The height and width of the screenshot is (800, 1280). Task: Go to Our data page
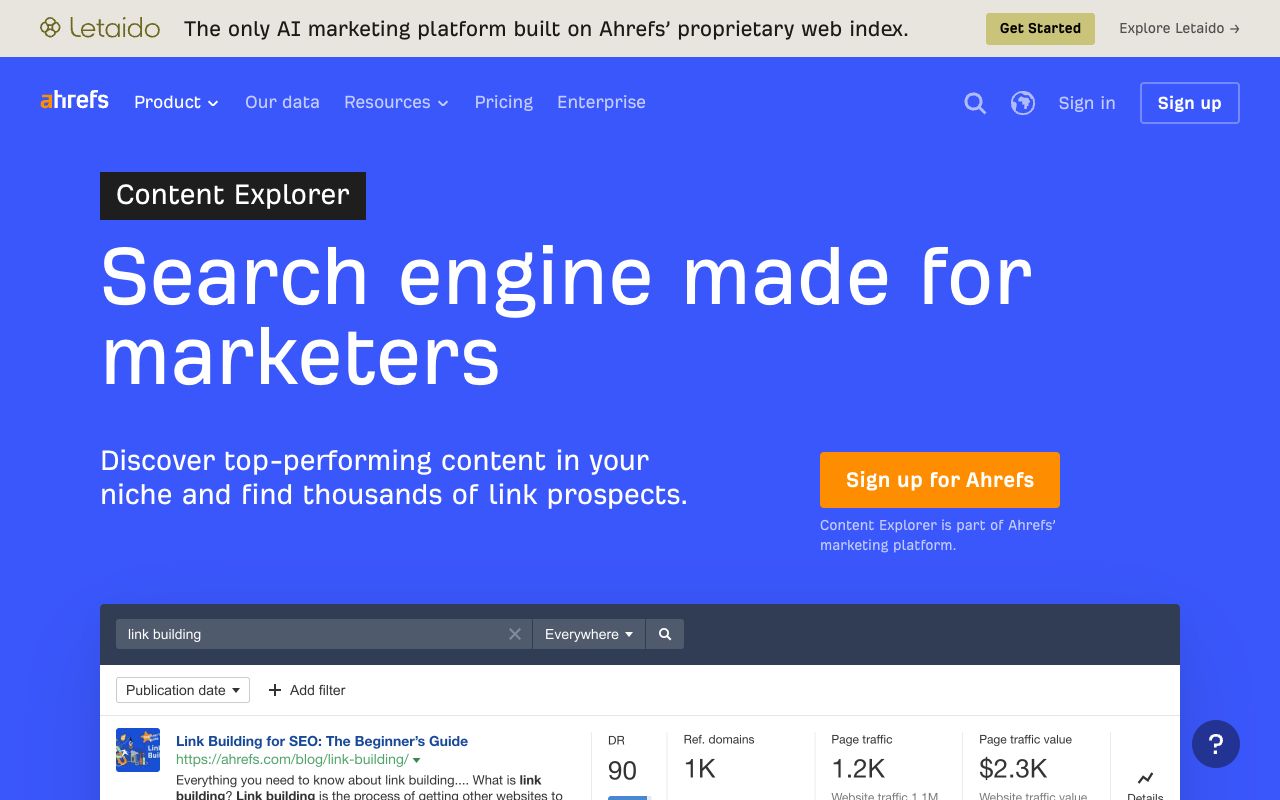282,102
